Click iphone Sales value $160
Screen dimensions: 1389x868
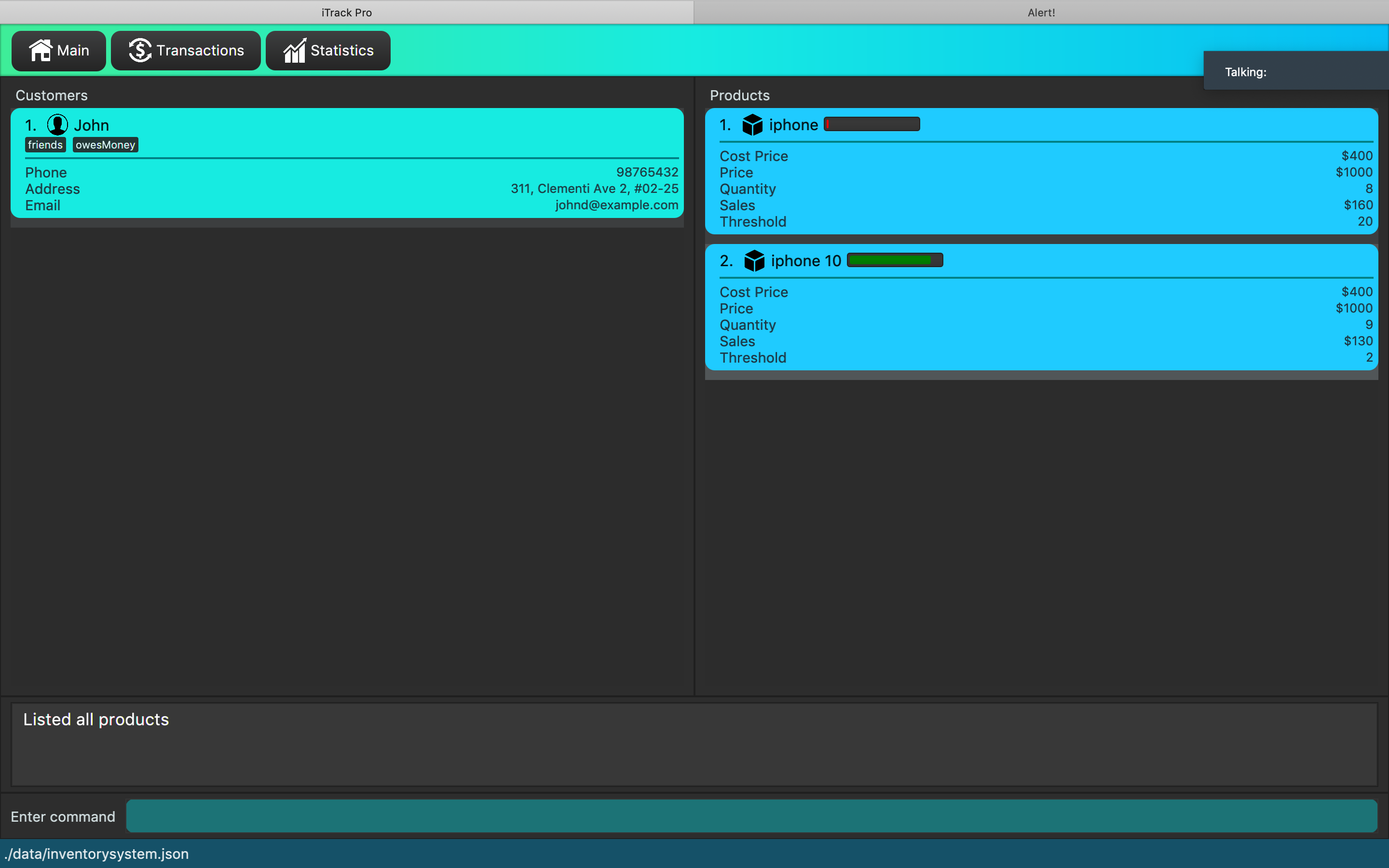[1358, 205]
